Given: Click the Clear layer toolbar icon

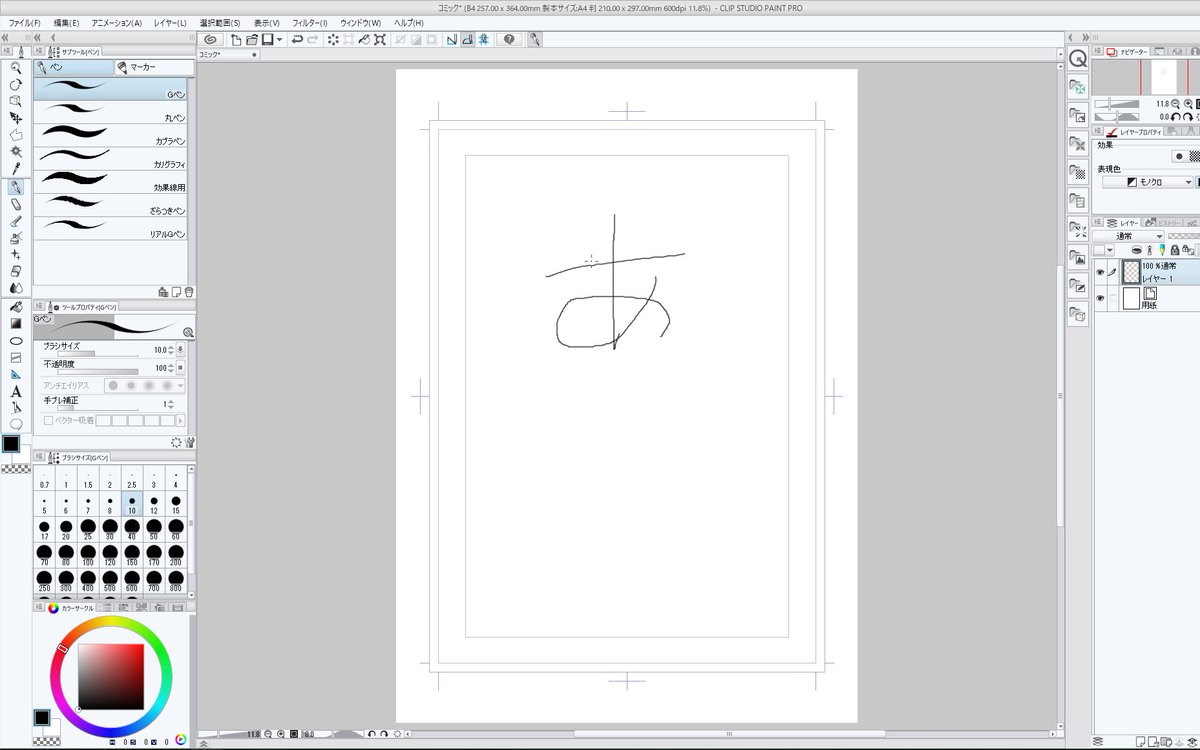Looking at the screenshot, I should pos(333,39).
